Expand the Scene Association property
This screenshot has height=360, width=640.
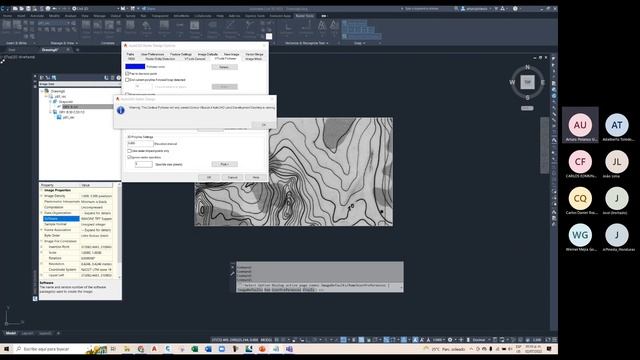pos(42,230)
